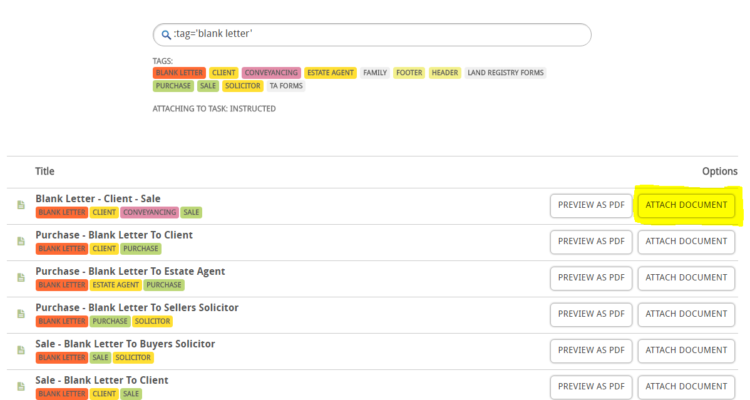The width and height of the screenshot is (750, 400).
Task: Toggle the HEADER tag filter
Action: coord(445,73)
